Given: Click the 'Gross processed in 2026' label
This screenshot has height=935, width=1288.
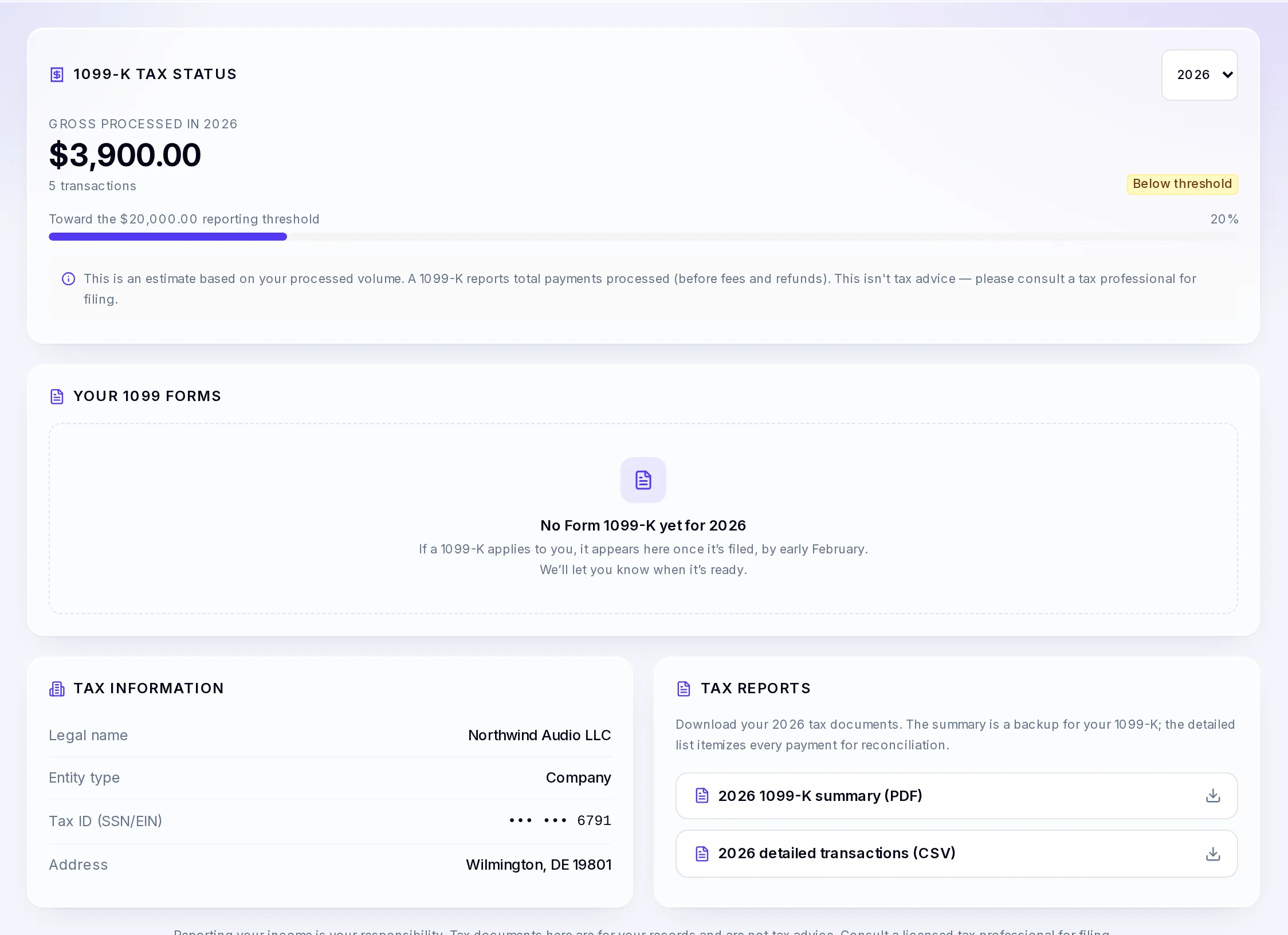Looking at the screenshot, I should pos(143,124).
